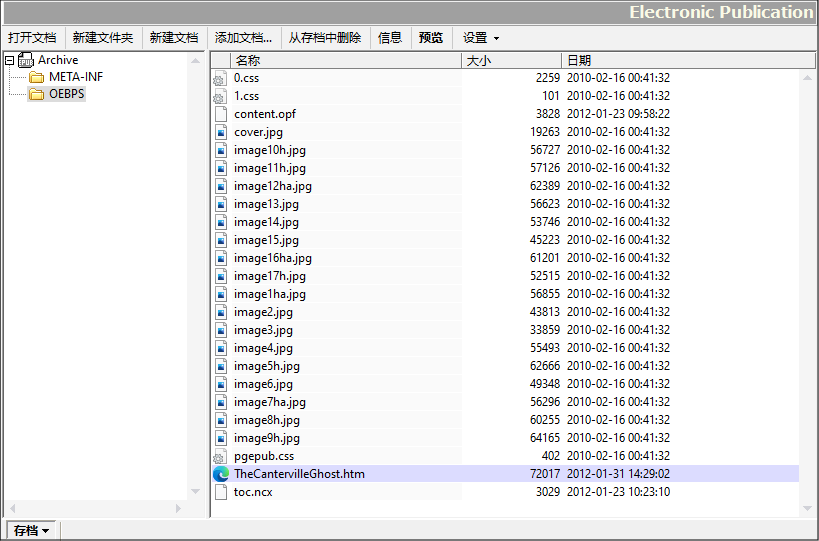Click the image13.jpg file icon
This screenshot has width=819, height=541.
220,204
